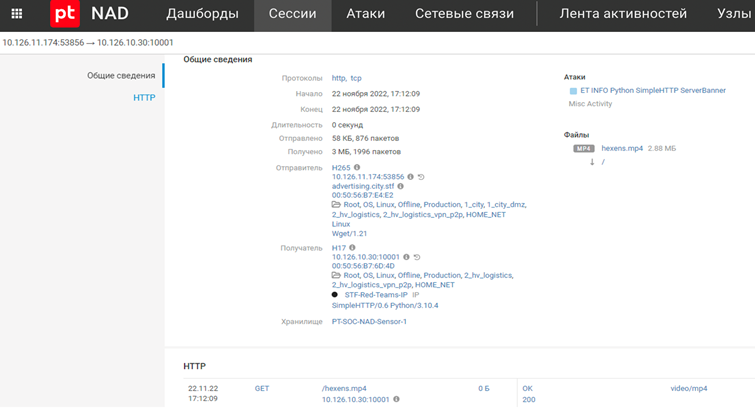Click download arrow under hexens.mp4
Screen dimensions: 755x414
pyautogui.click(x=592, y=162)
